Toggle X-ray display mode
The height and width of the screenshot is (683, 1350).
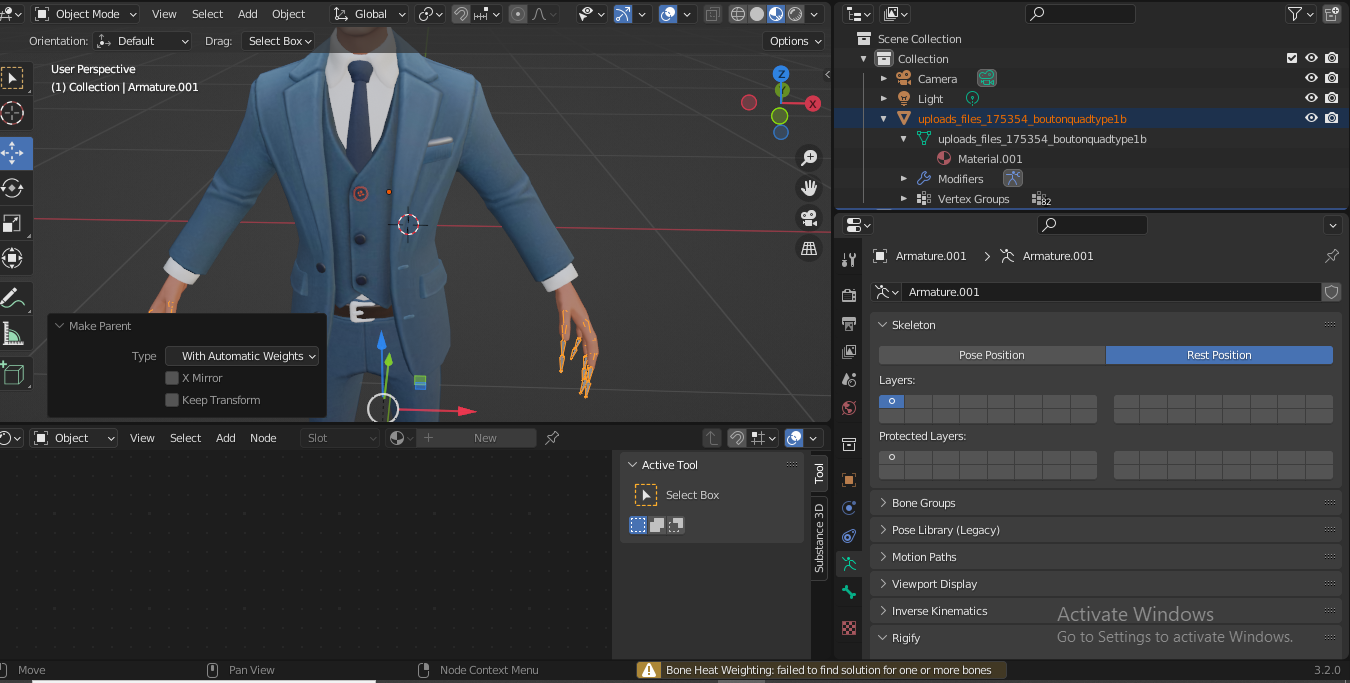click(x=712, y=14)
